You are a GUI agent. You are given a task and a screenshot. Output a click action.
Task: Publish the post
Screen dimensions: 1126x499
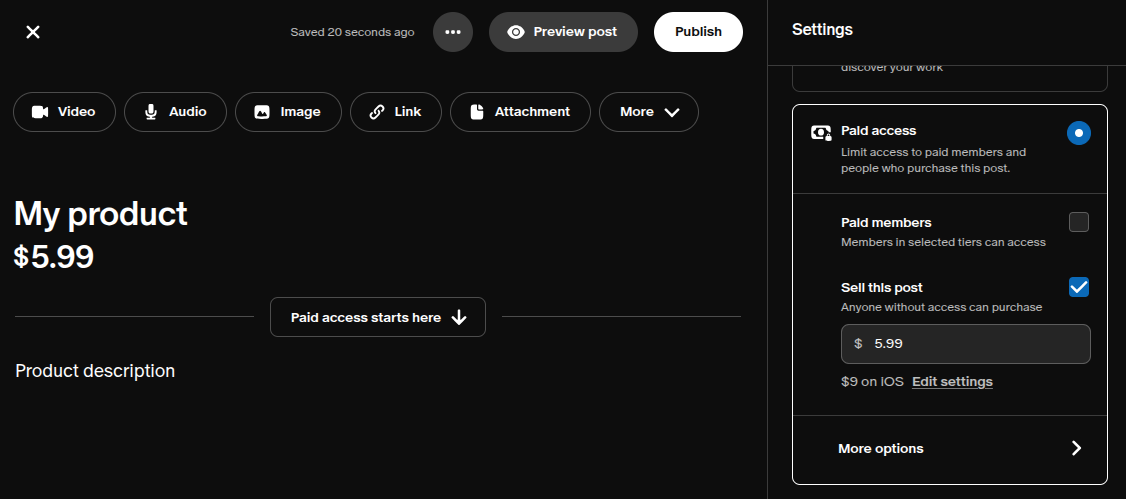698,32
